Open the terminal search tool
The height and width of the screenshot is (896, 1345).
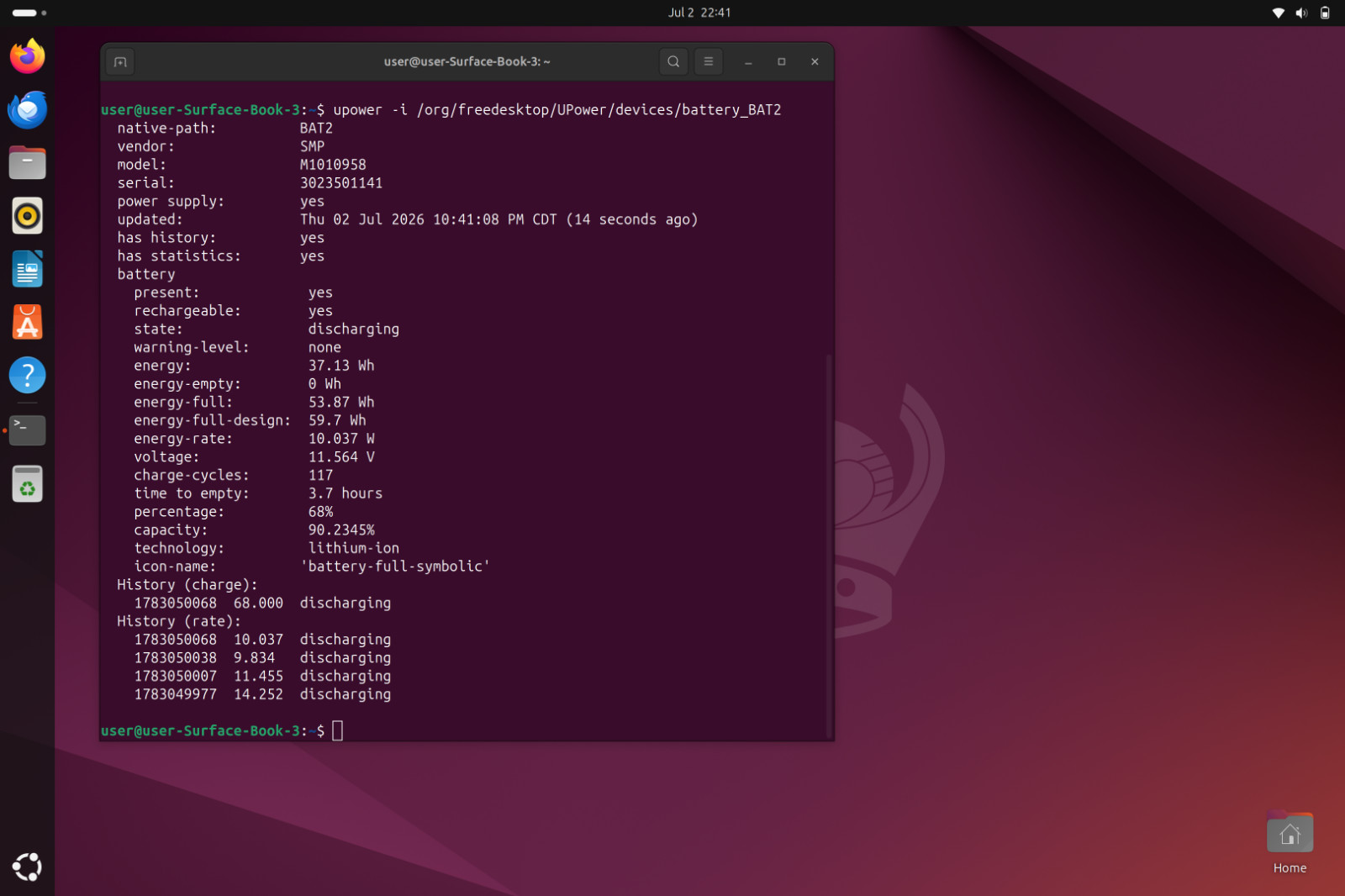[x=673, y=61]
